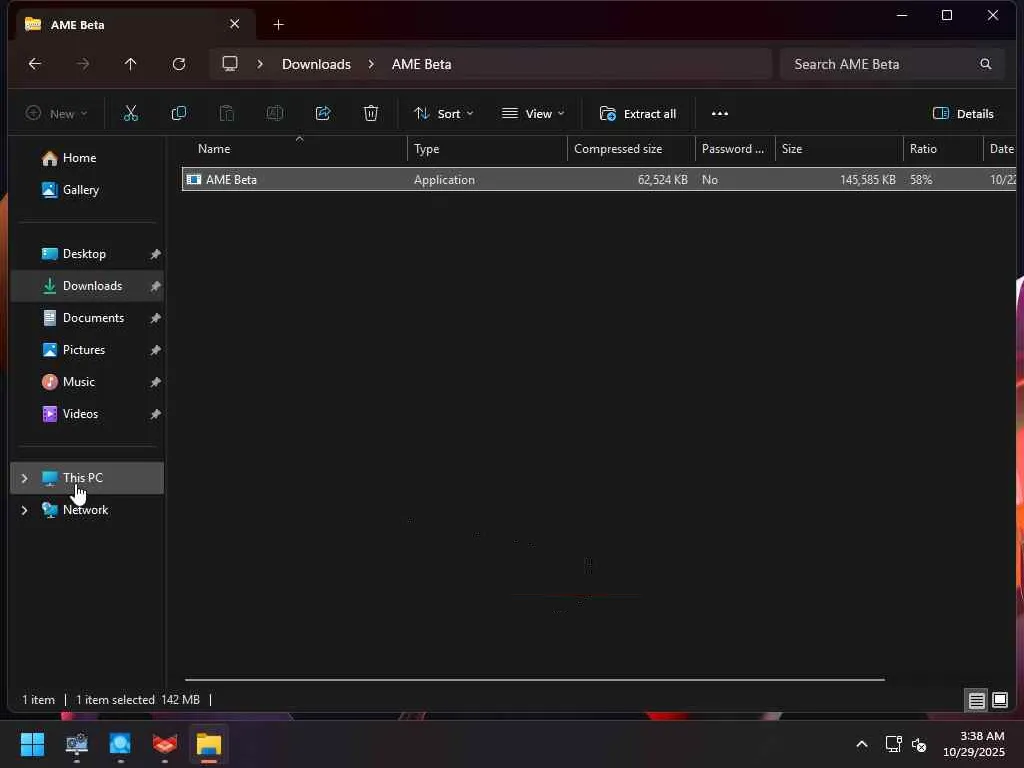The height and width of the screenshot is (768, 1024).
Task: Close the AME Beta tab
Action: pyautogui.click(x=234, y=24)
